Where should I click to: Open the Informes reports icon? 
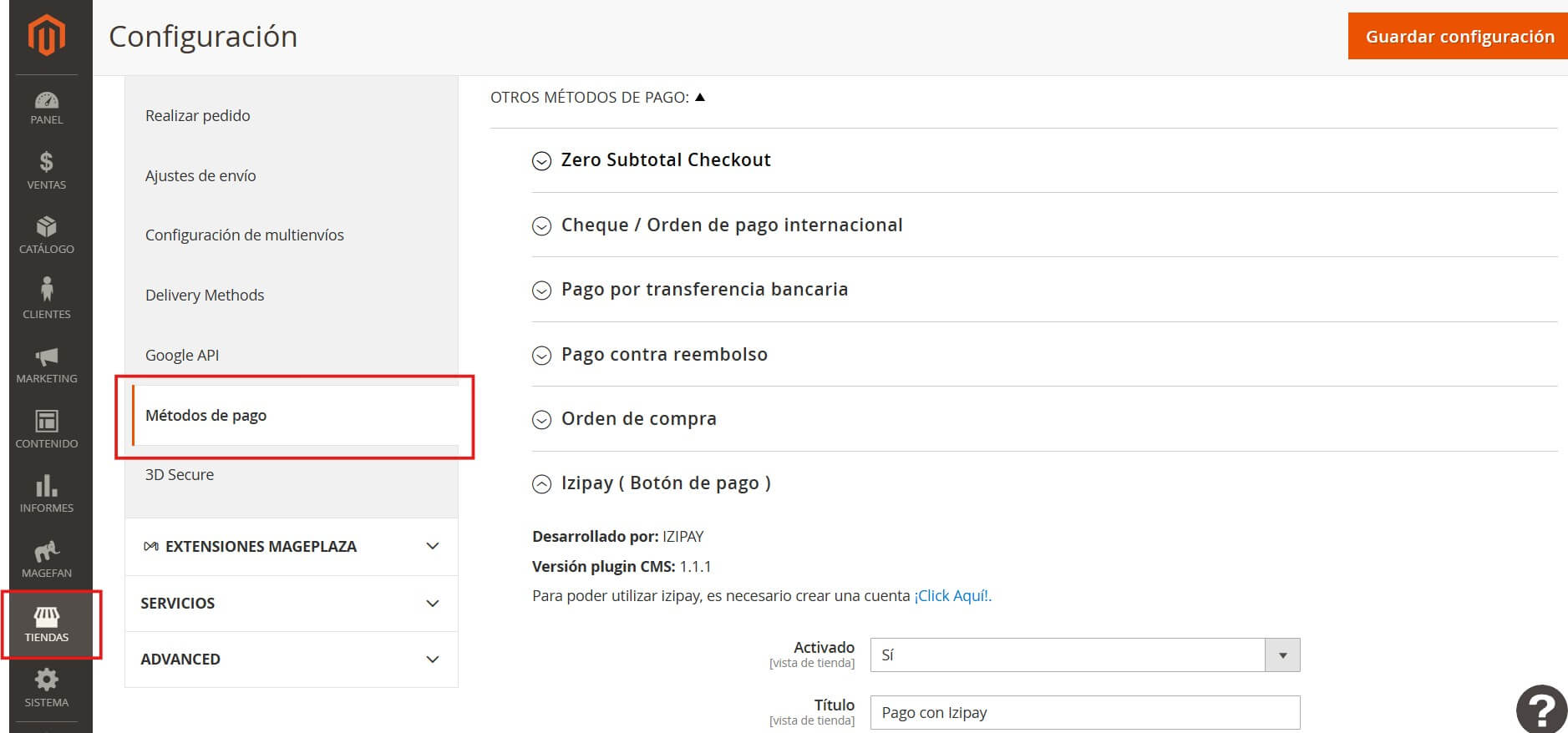[x=47, y=493]
